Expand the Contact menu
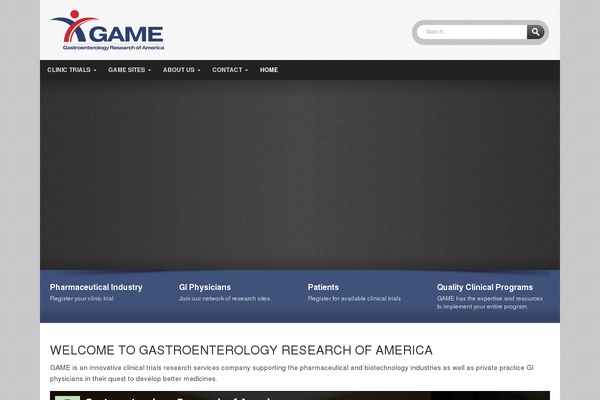Viewport: 600px width, 400px height. coord(230,70)
